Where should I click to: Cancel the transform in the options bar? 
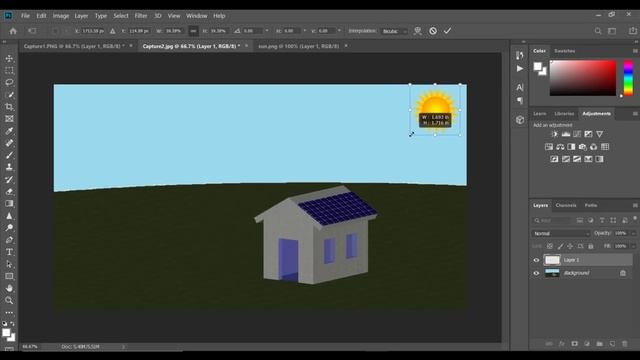pyautogui.click(x=433, y=31)
